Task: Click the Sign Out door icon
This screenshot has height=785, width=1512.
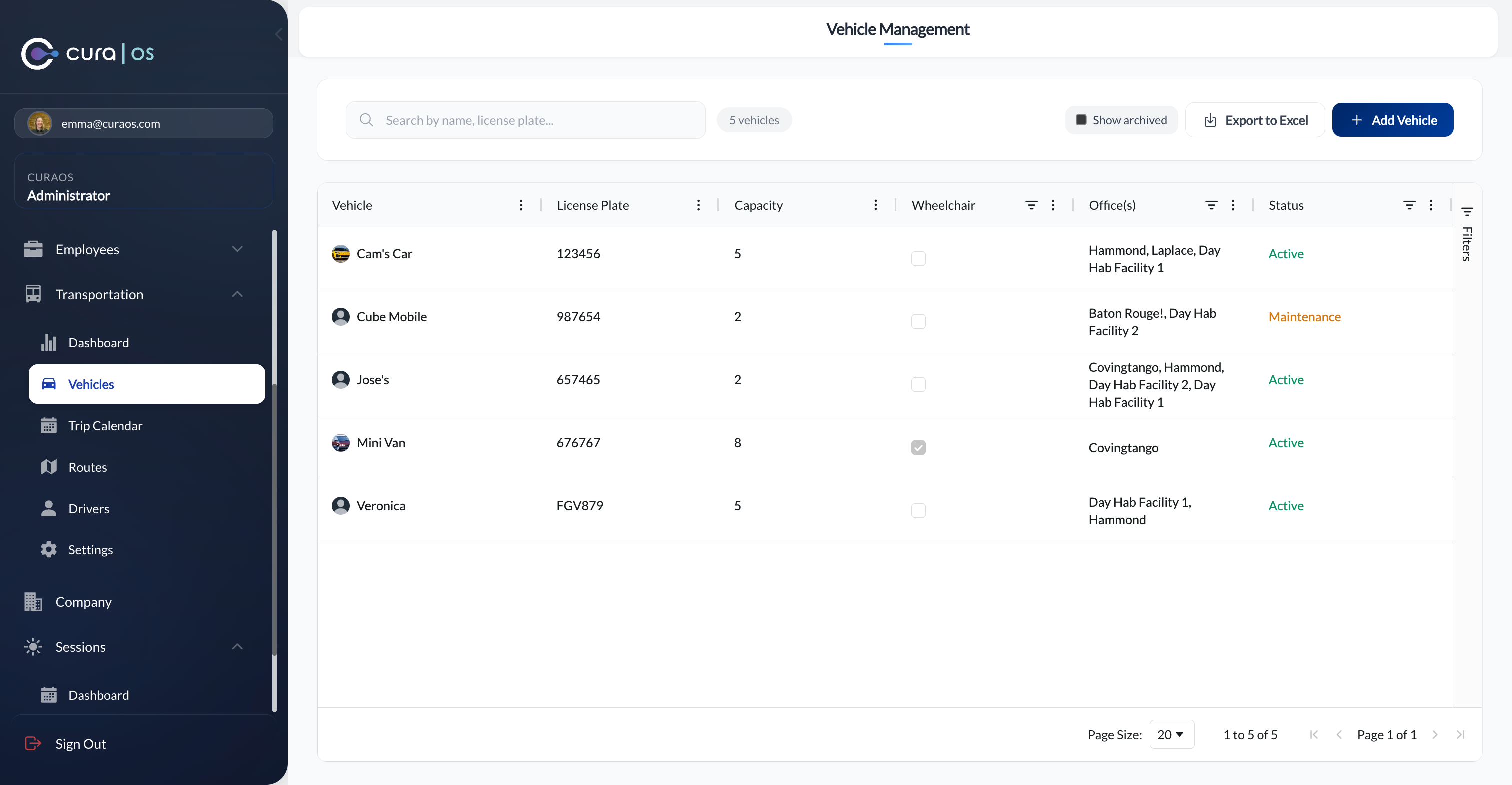Action: [33, 743]
